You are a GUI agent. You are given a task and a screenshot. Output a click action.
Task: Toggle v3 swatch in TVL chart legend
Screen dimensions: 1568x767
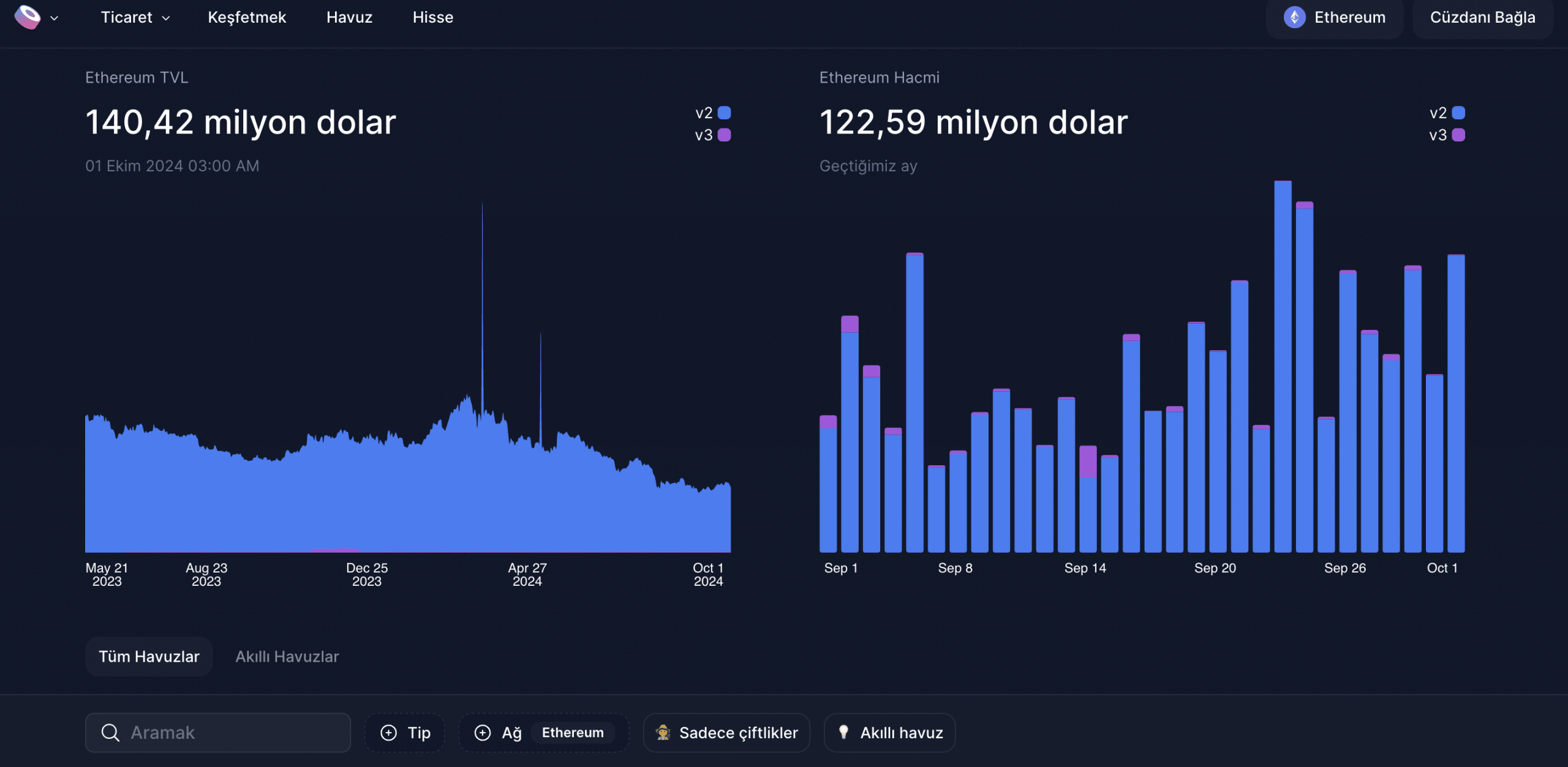[x=724, y=135]
